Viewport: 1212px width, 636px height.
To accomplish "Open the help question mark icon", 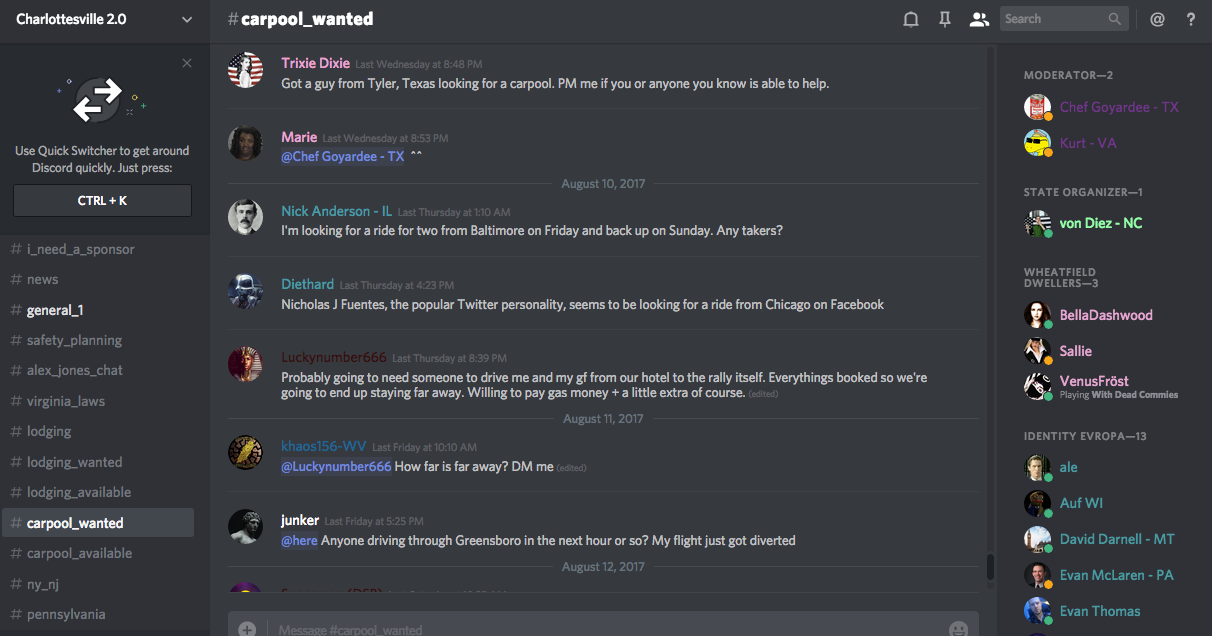I will tap(1190, 19).
